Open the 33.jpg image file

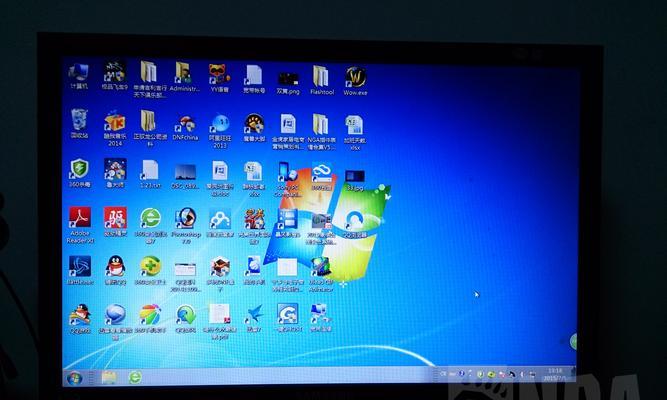click(x=354, y=178)
